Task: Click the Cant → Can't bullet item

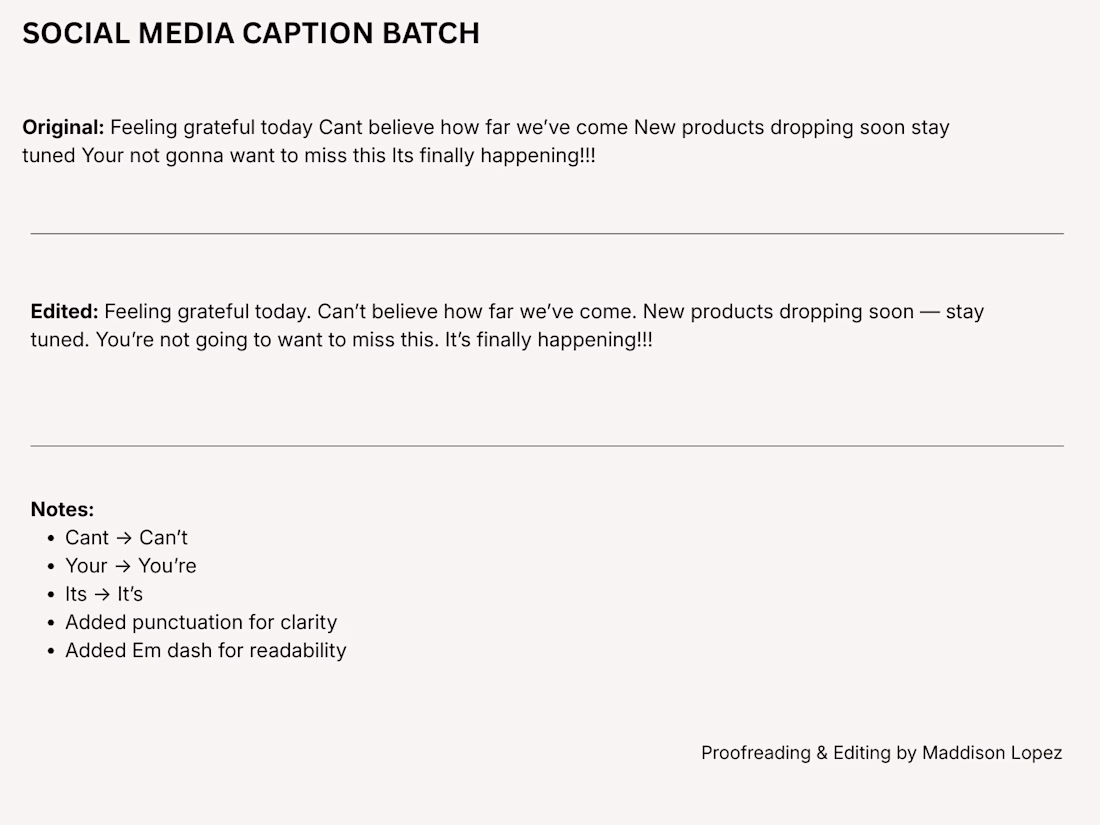Action: [x=126, y=537]
